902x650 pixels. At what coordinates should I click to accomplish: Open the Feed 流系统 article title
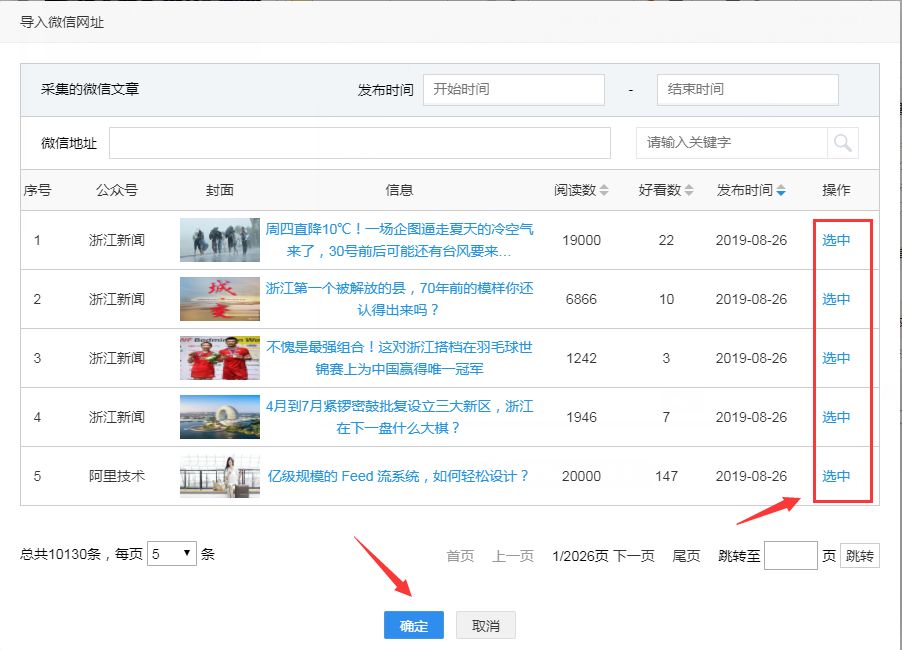(x=398, y=476)
